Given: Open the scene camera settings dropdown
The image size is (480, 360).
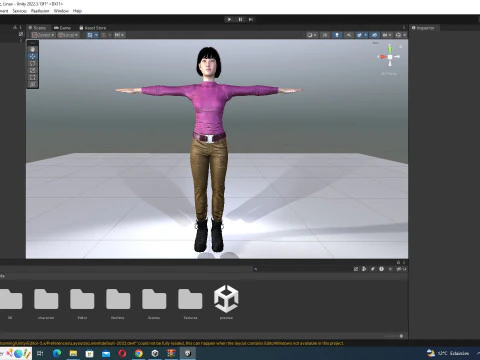Looking at the screenshot, I should point(387,35).
